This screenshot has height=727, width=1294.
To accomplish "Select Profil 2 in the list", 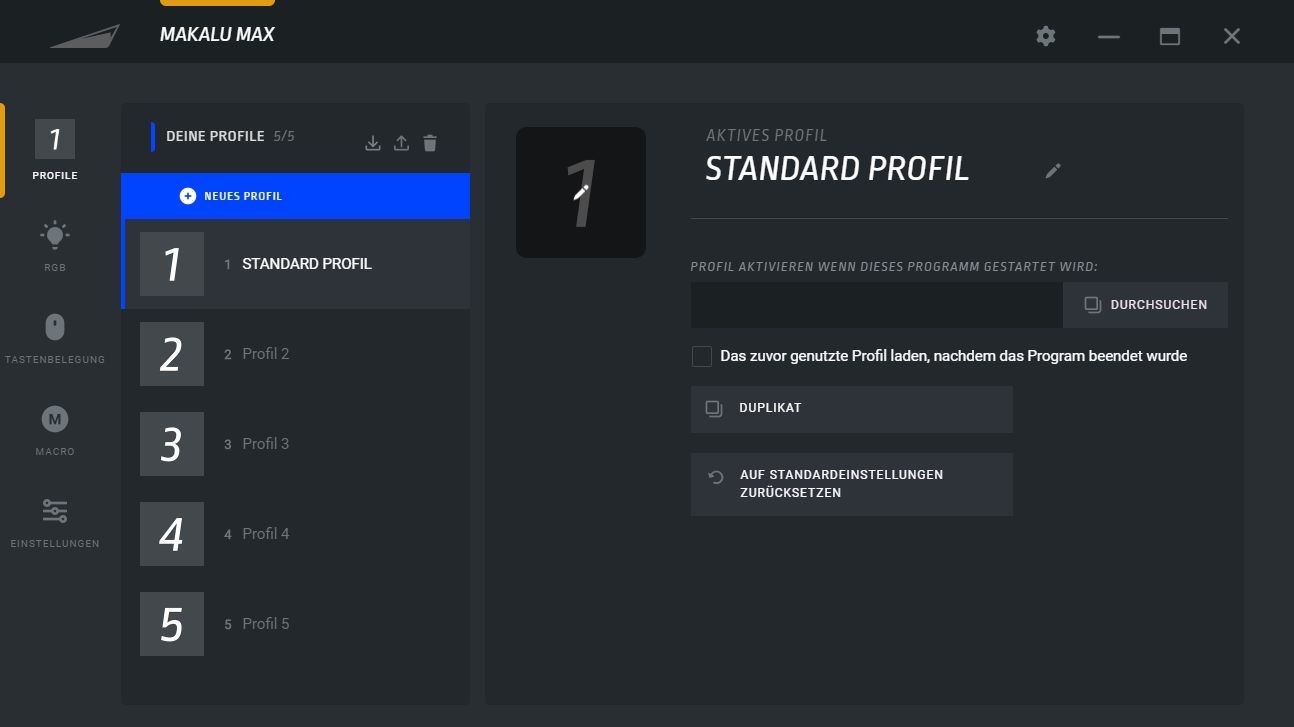I will (295, 354).
